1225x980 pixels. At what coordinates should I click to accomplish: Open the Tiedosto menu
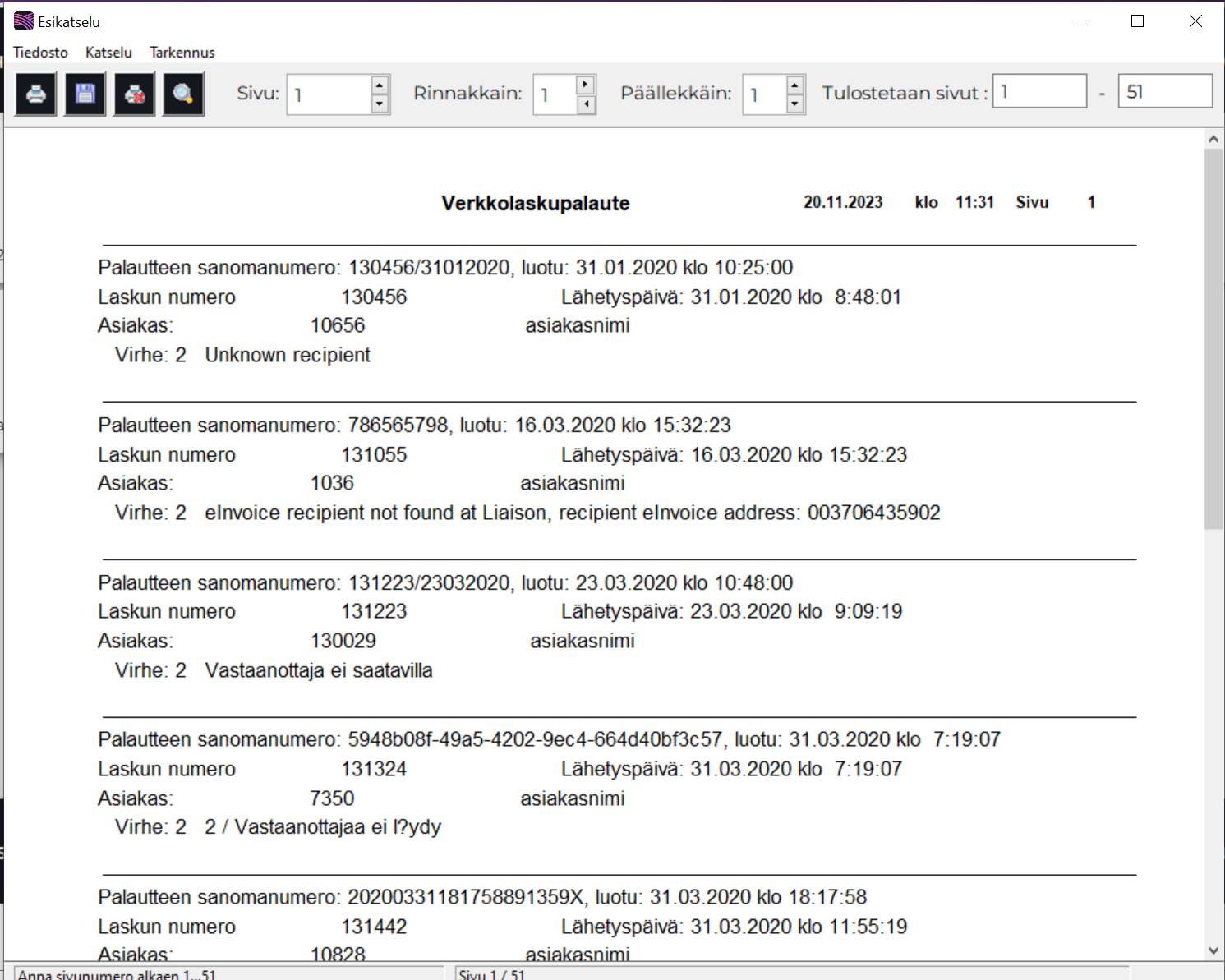click(40, 53)
